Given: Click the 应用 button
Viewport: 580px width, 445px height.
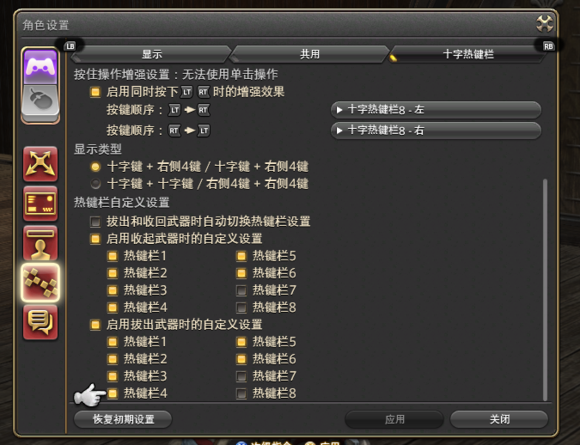Looking at the screenshot, I should point(394,419).
